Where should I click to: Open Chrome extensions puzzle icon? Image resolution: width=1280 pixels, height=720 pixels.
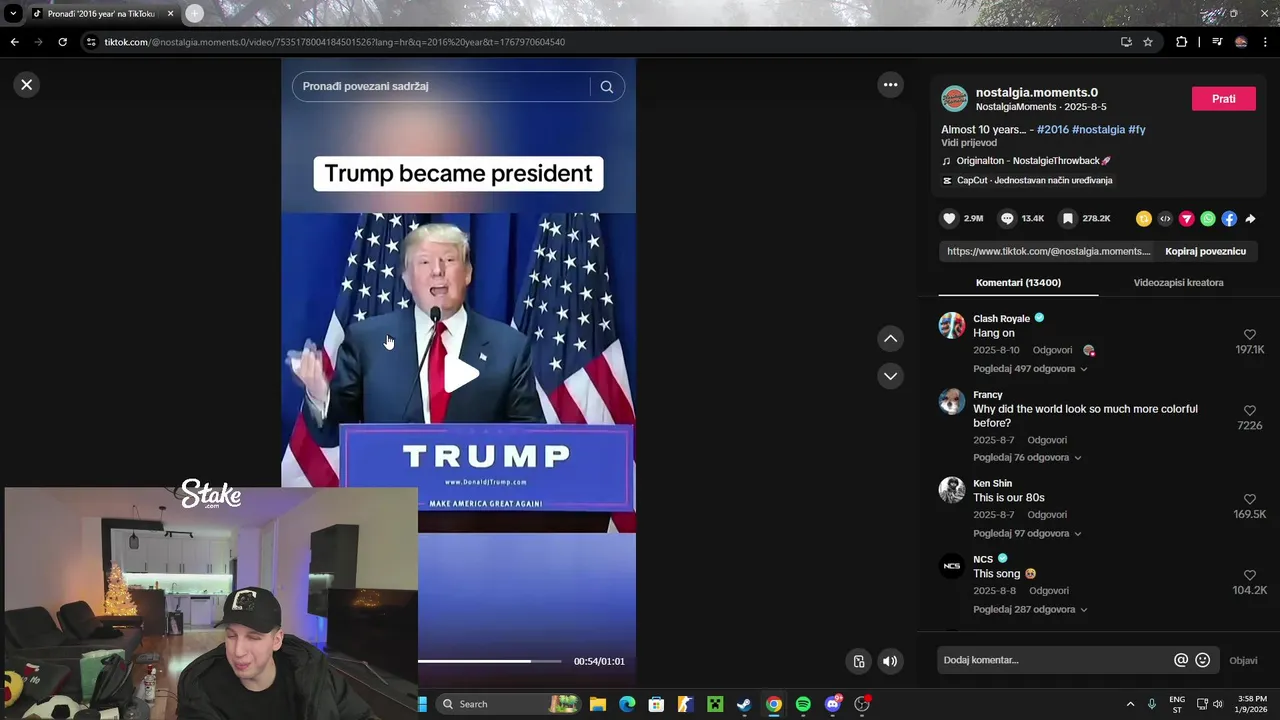click(1181, 42)
